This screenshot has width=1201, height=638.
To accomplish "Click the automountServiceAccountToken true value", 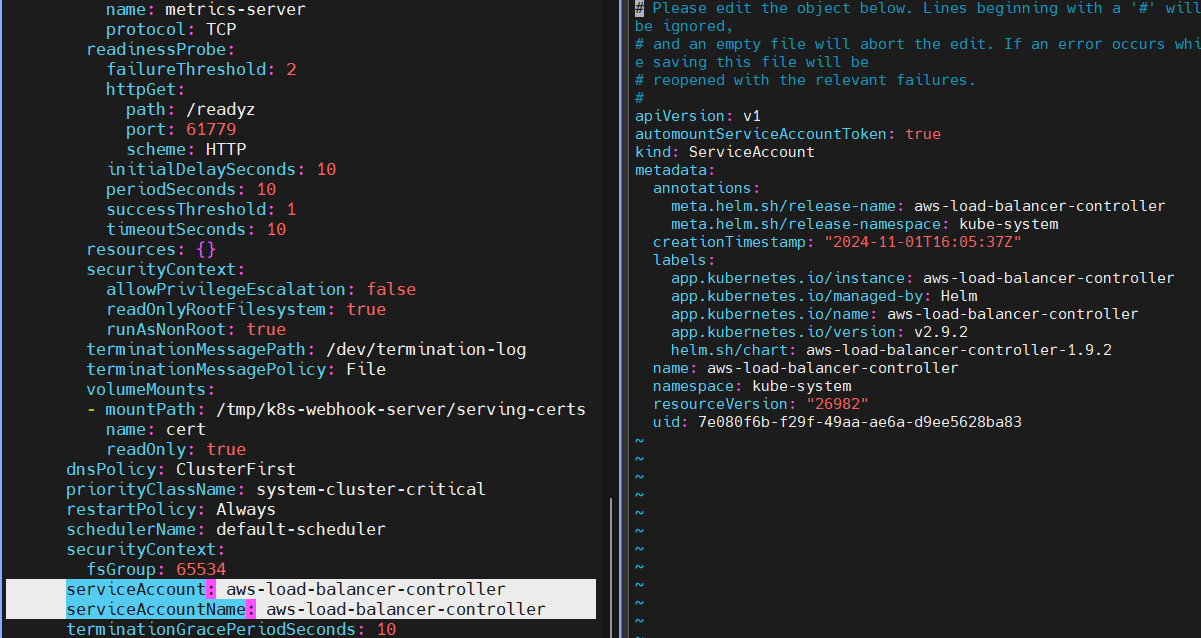I will (923, 134).
